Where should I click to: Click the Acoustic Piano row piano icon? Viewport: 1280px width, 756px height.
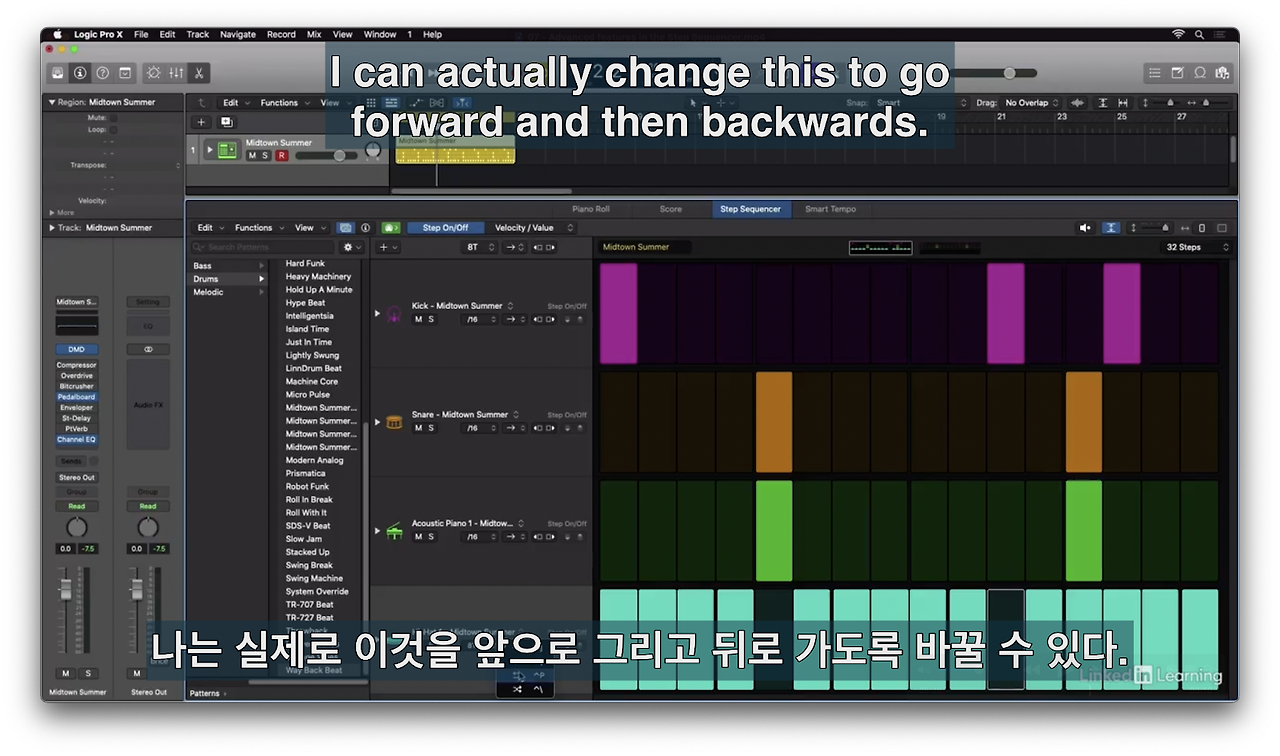[394, 531]
